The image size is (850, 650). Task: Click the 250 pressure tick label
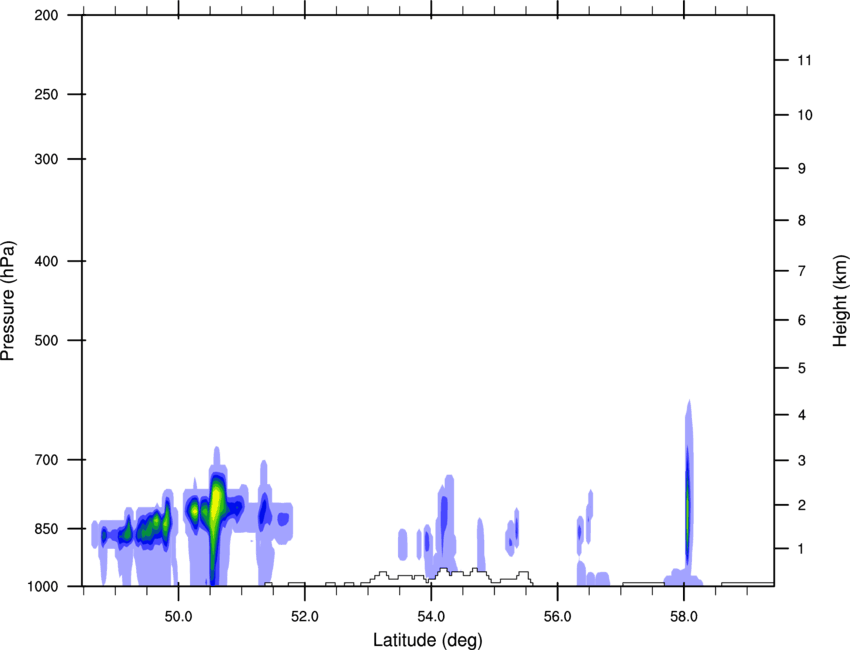click(46, 94)
